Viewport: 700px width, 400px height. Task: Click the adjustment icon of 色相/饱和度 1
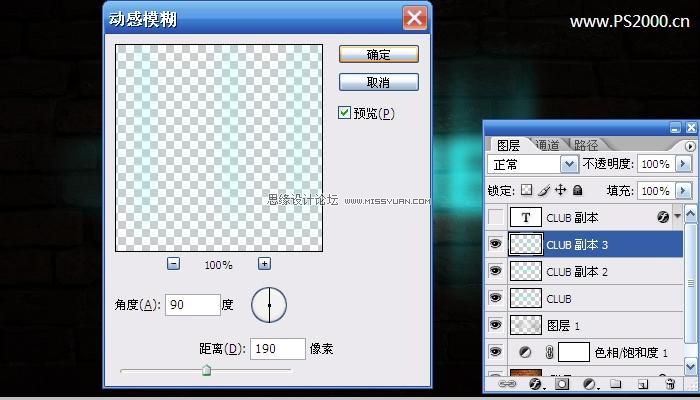click(525, 353)
